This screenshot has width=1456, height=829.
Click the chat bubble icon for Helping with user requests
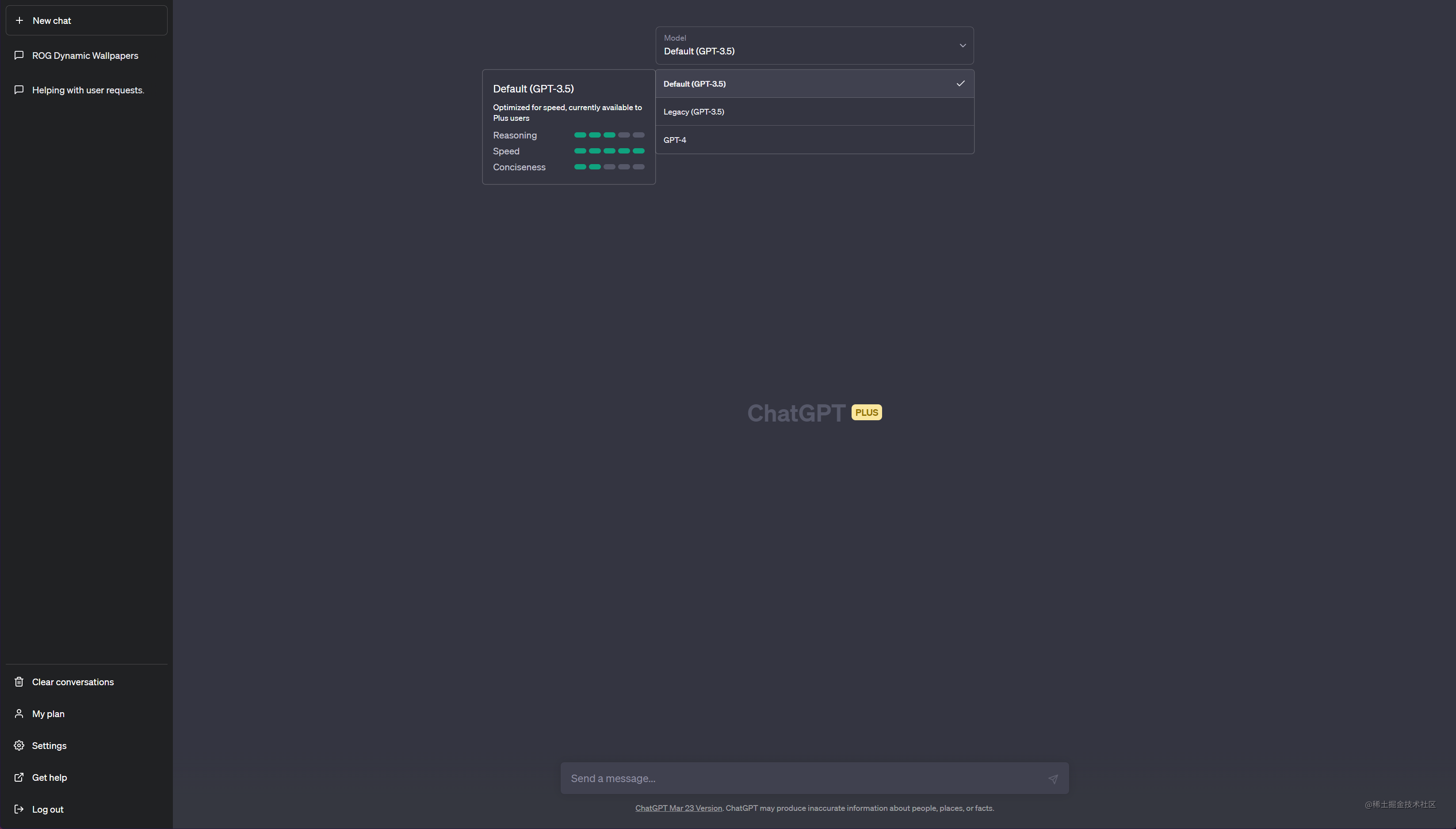(x=19, y=90)
